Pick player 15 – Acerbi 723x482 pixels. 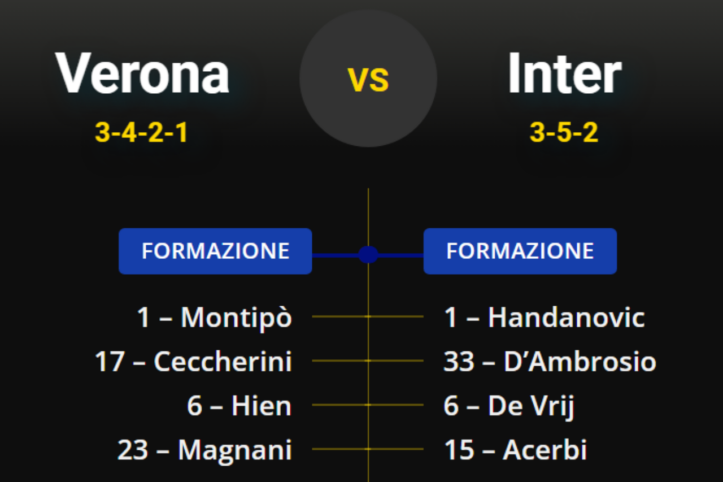click(515, 449)
